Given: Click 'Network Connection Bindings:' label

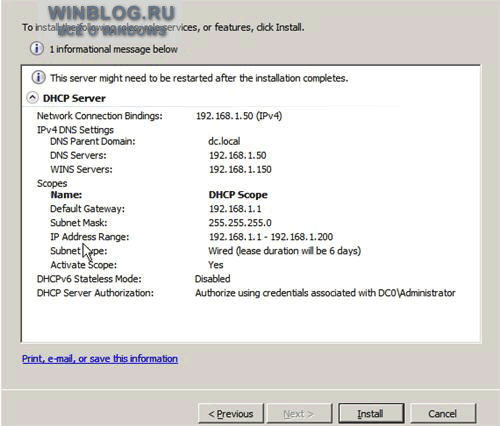Looking at the screenshot, I should (x=100, y=116).
